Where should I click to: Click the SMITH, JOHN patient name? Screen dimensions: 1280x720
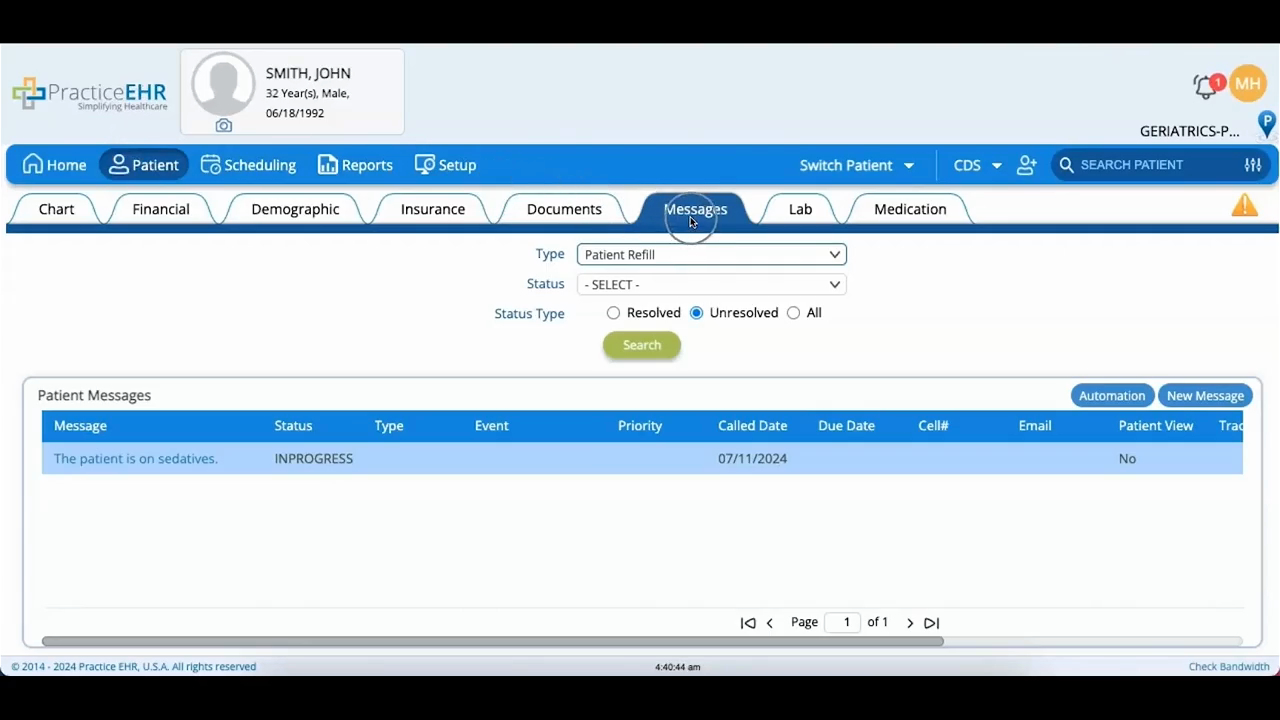click(x=308, y=74)
